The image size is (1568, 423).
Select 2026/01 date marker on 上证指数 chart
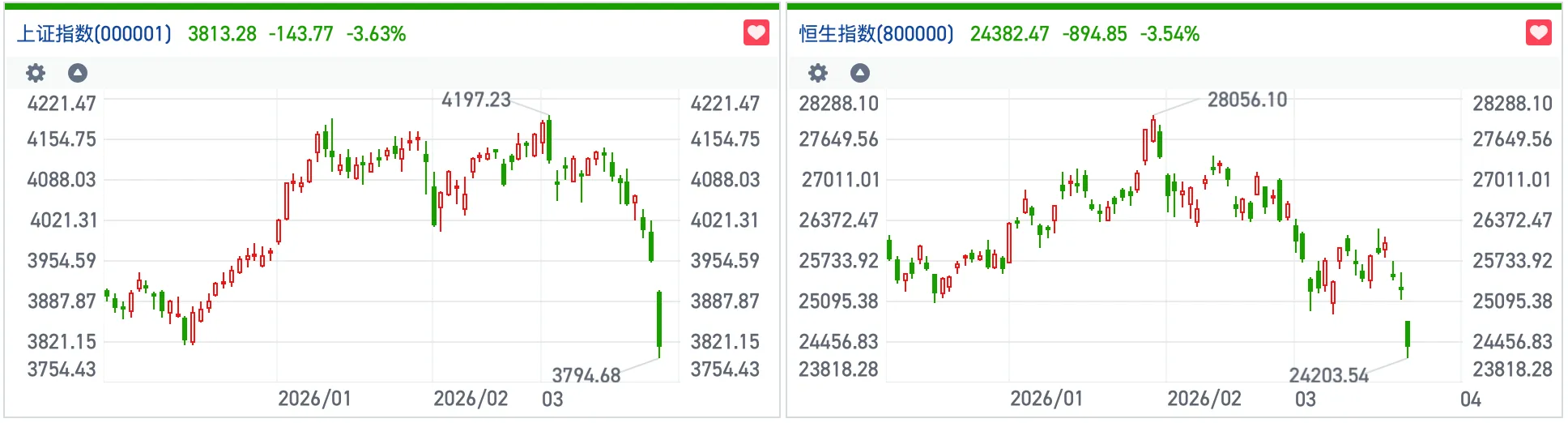tap(314, 399)
